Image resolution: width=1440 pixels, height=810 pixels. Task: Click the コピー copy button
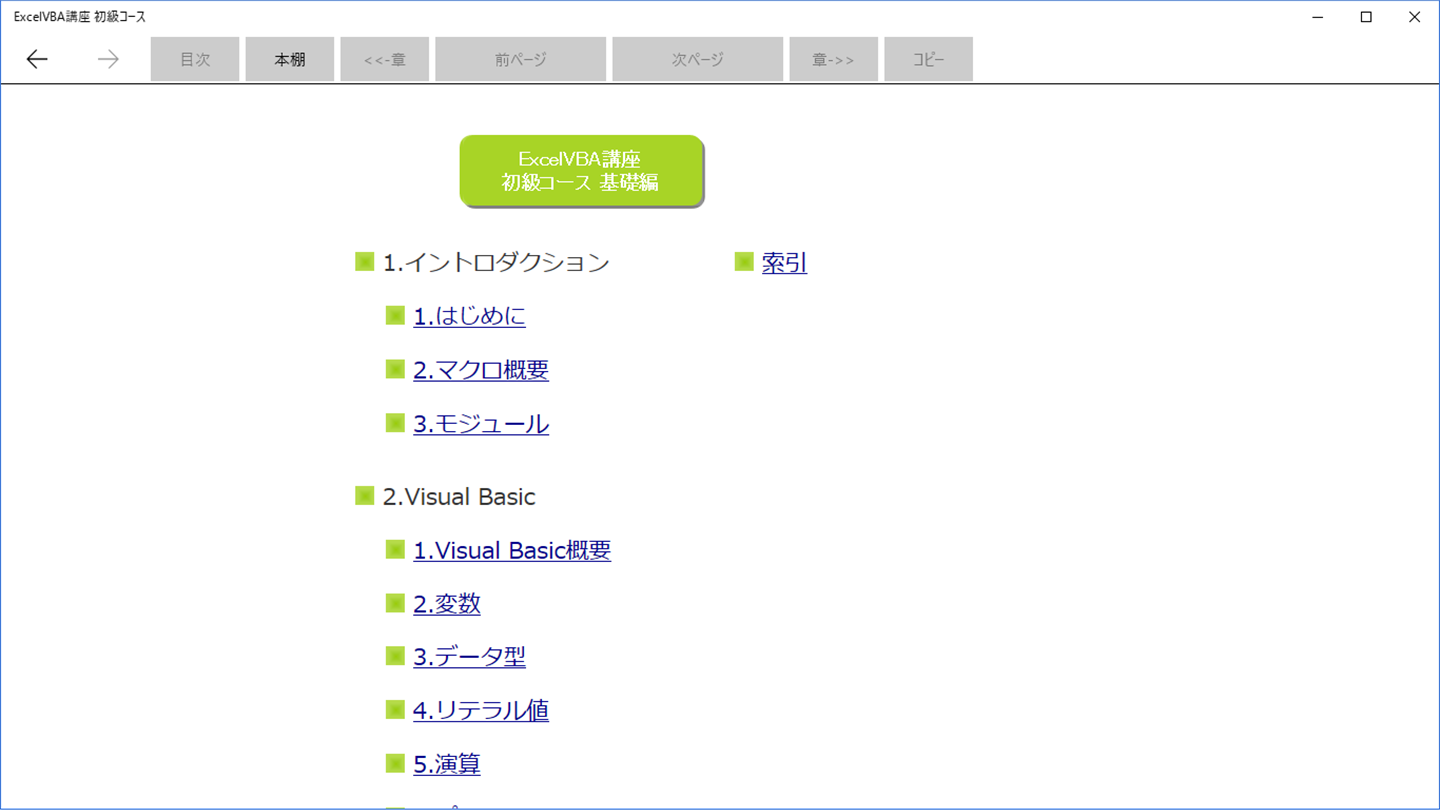[929, 60]
